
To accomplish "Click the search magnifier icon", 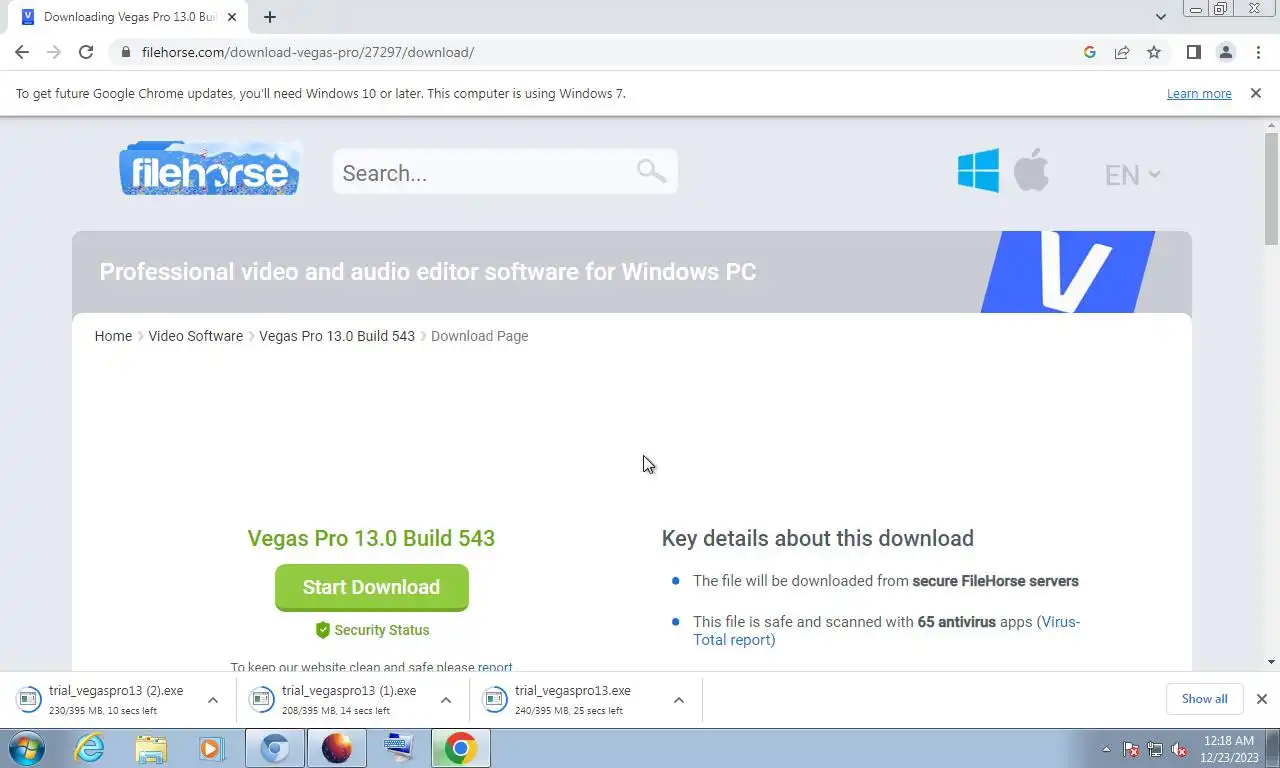I will pyautogui.click(x=651, y=171).
